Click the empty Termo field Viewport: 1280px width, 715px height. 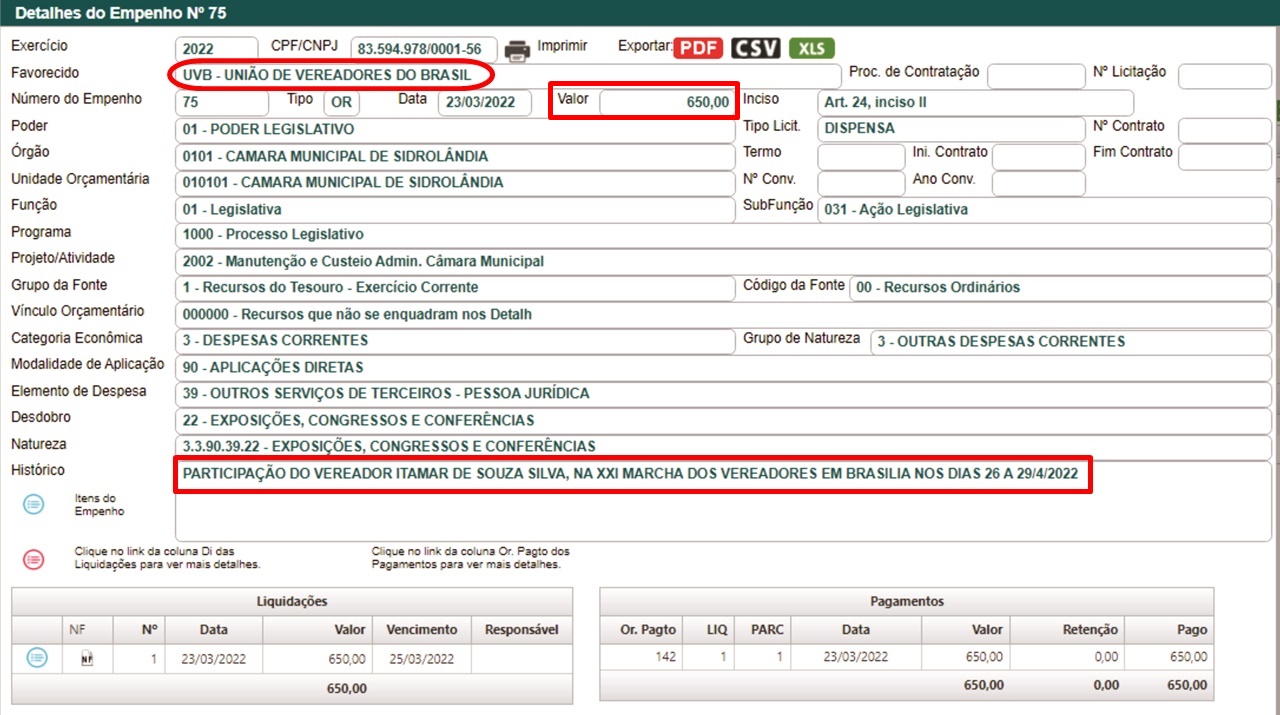pyautogui.click(x=861, y=157)
